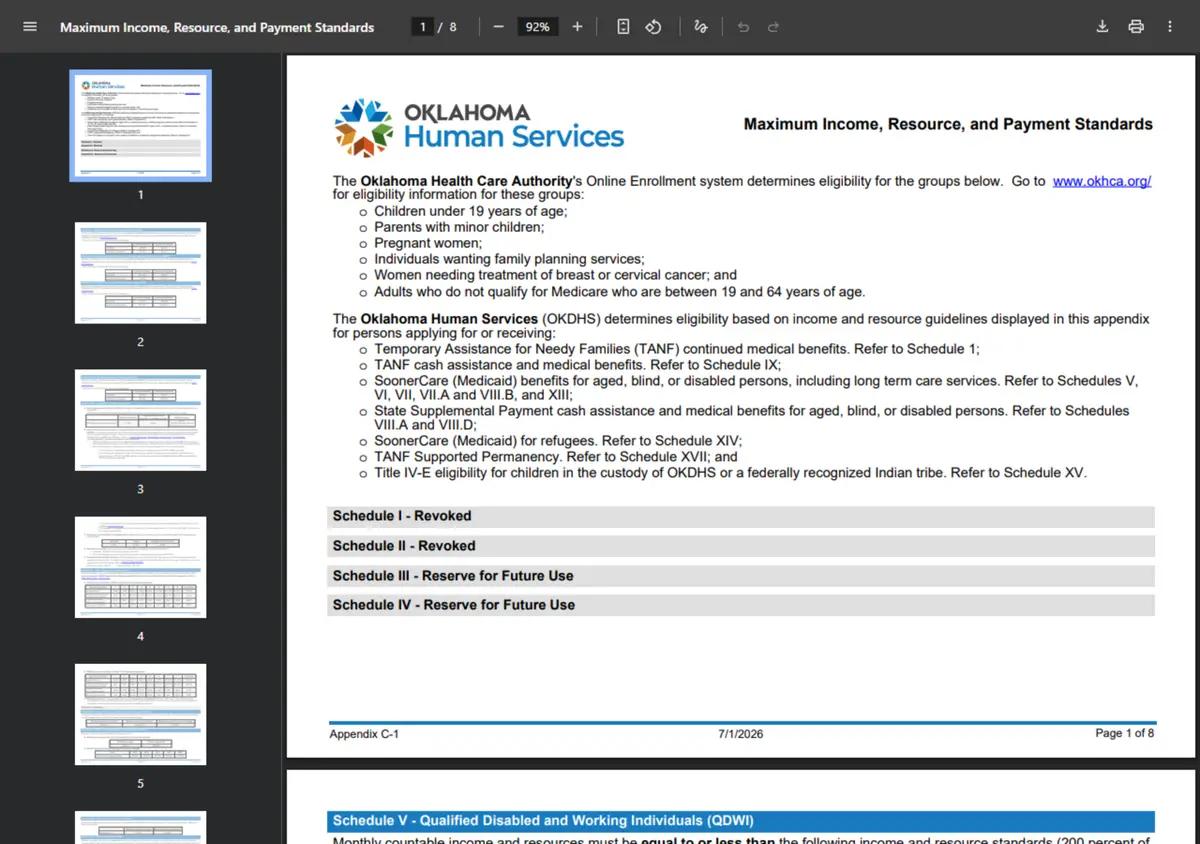Click the document title in toolbar
The width and height of the screenshot is (1200, 844).
[x=217, y=27]
